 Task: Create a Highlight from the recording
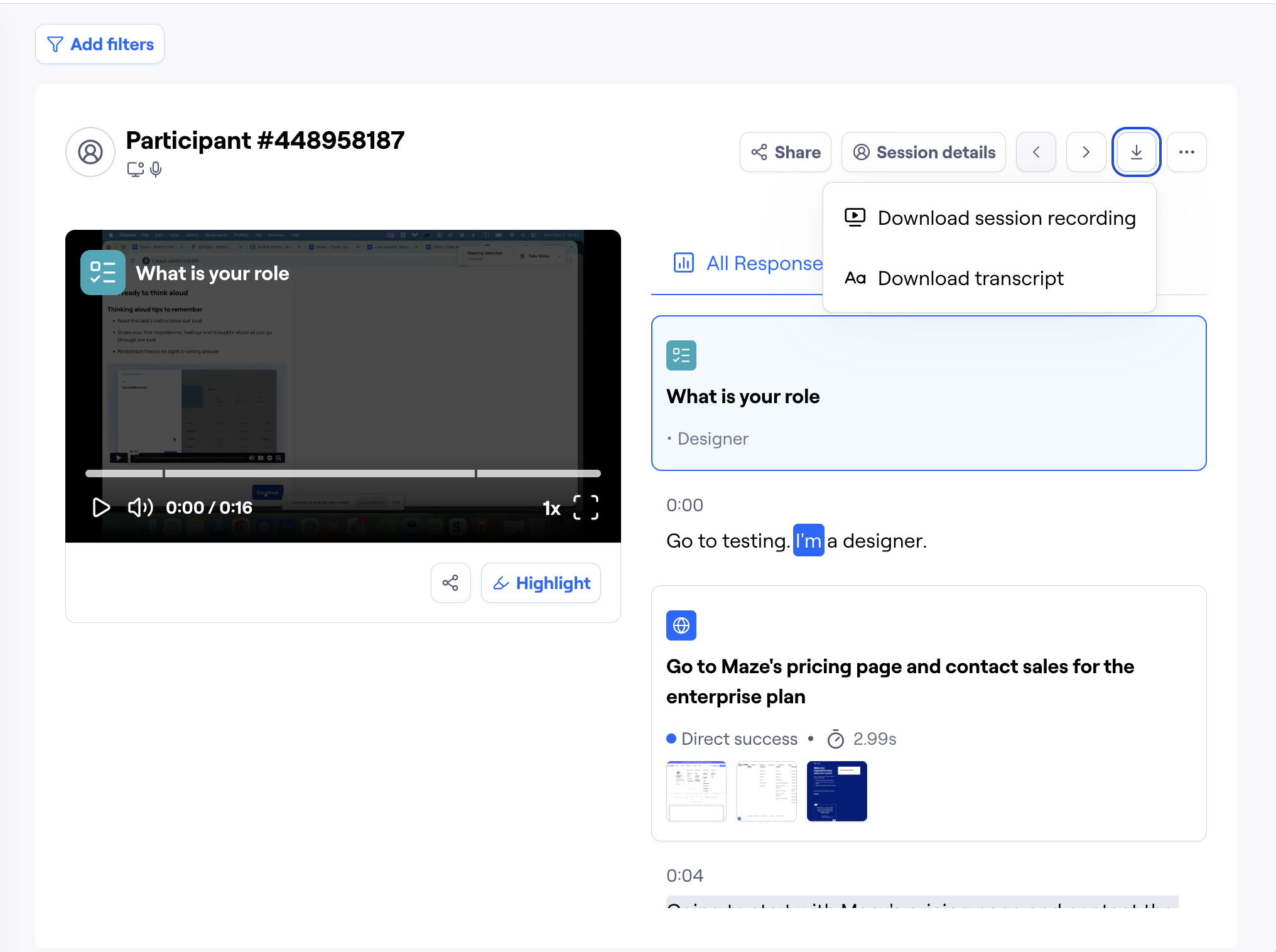[541, 583]
